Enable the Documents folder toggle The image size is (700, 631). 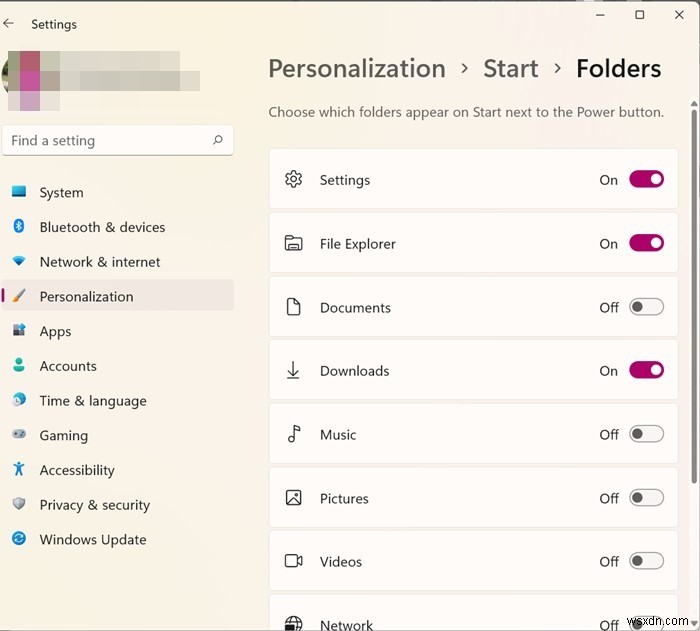(x=646, y=307)
